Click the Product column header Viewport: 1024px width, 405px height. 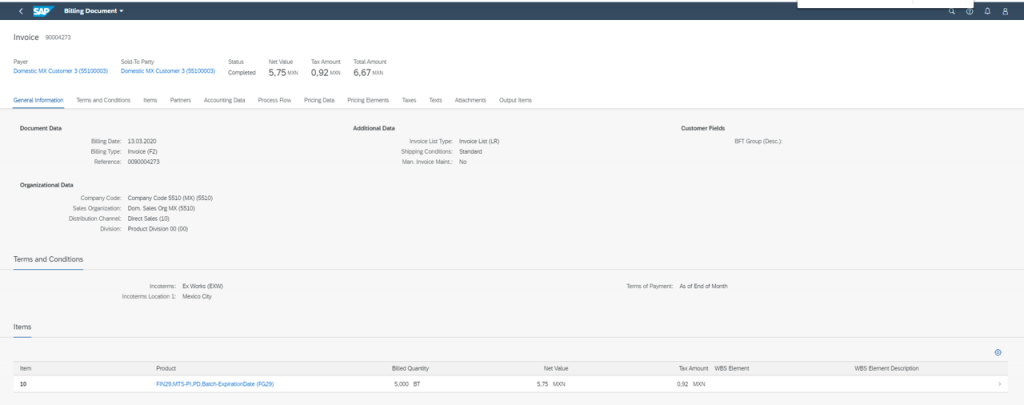(166, 368)
